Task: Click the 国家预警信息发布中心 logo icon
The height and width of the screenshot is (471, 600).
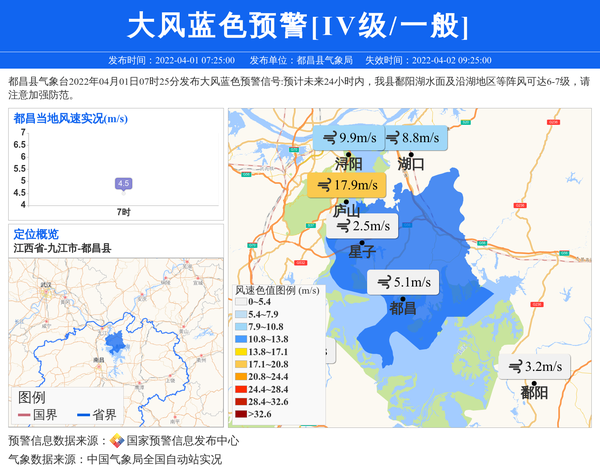Action: pyautogui.click(x=117, y=440)
